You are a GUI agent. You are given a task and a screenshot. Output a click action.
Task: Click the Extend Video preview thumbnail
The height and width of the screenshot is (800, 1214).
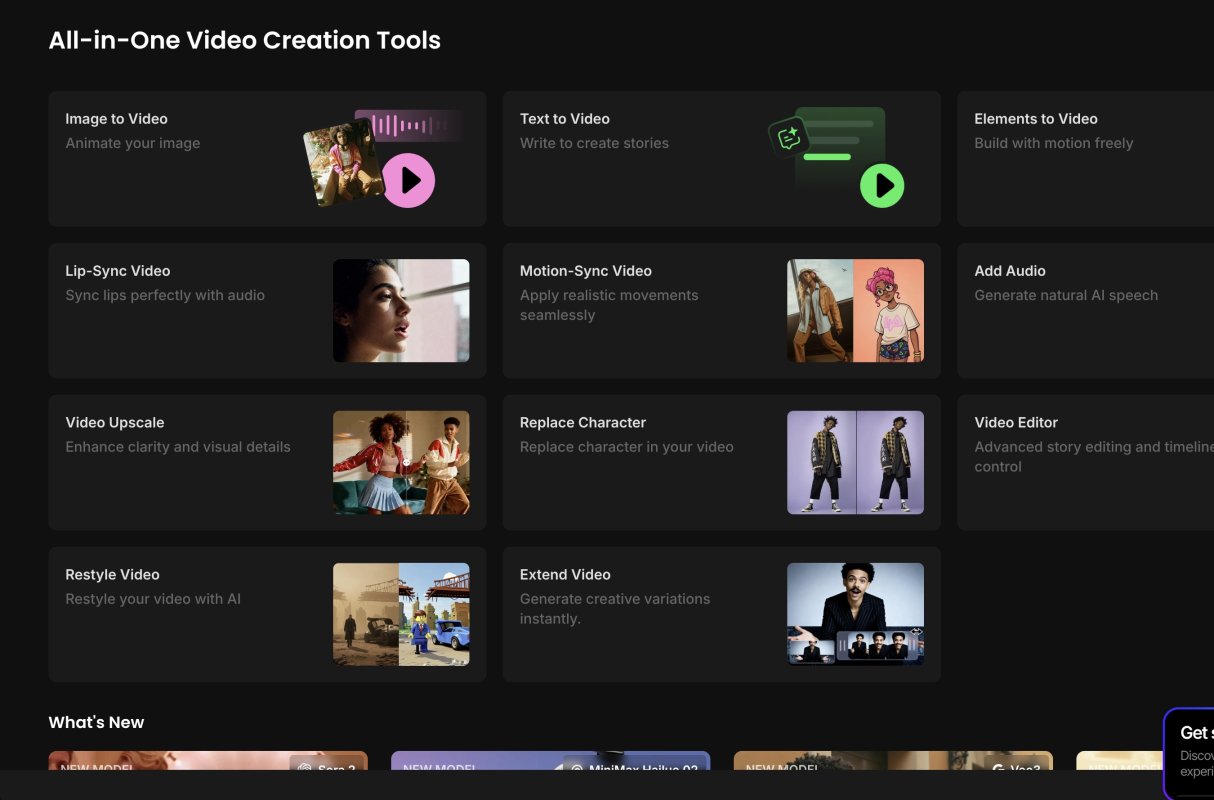click(855, 614)
